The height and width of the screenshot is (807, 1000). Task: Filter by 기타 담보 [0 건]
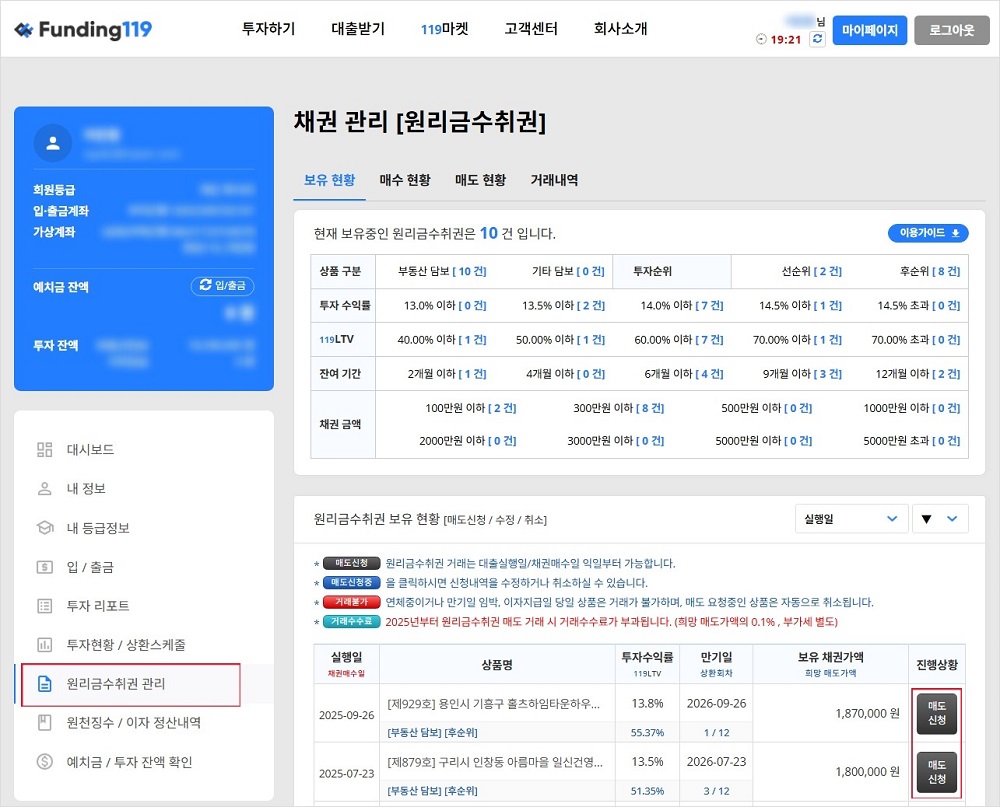point(568,271)
